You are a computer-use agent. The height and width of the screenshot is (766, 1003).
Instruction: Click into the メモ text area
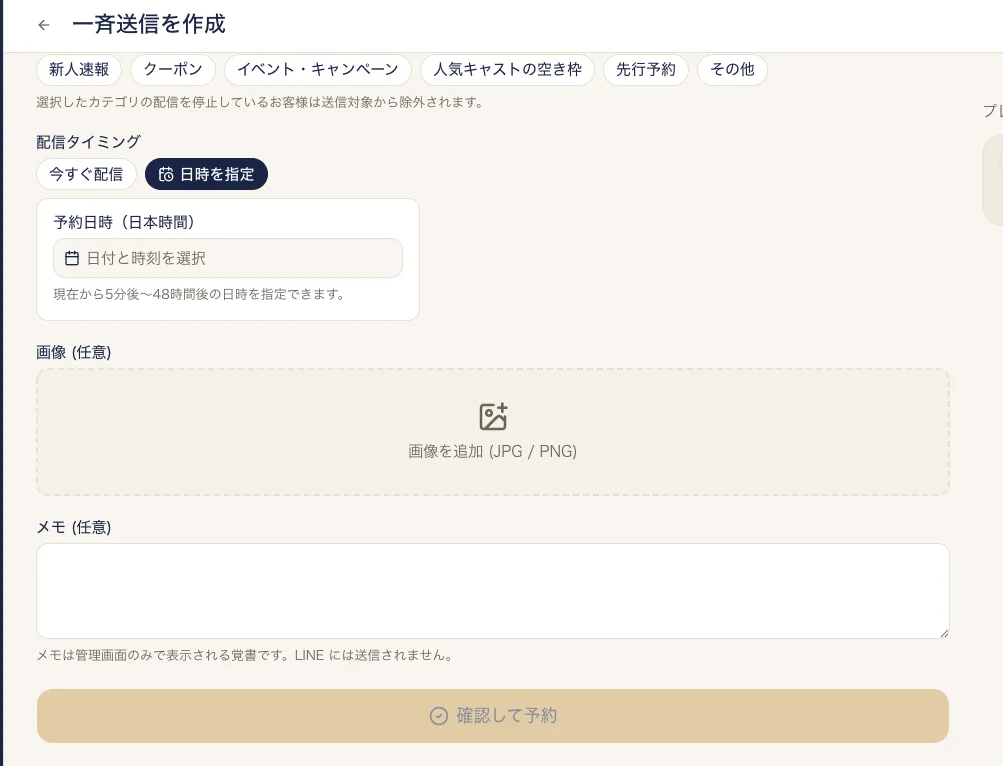(x=493, y=591)
